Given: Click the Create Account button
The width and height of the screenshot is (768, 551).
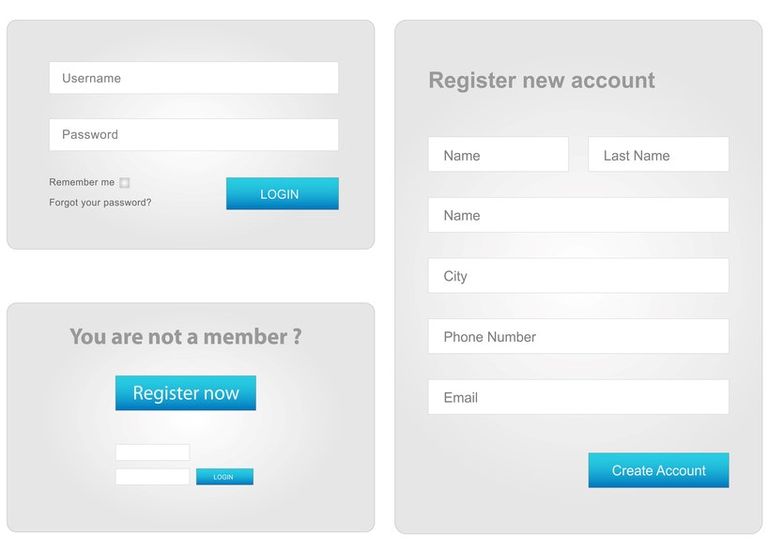Looking at the screenshot, I should tap(658, 470).
